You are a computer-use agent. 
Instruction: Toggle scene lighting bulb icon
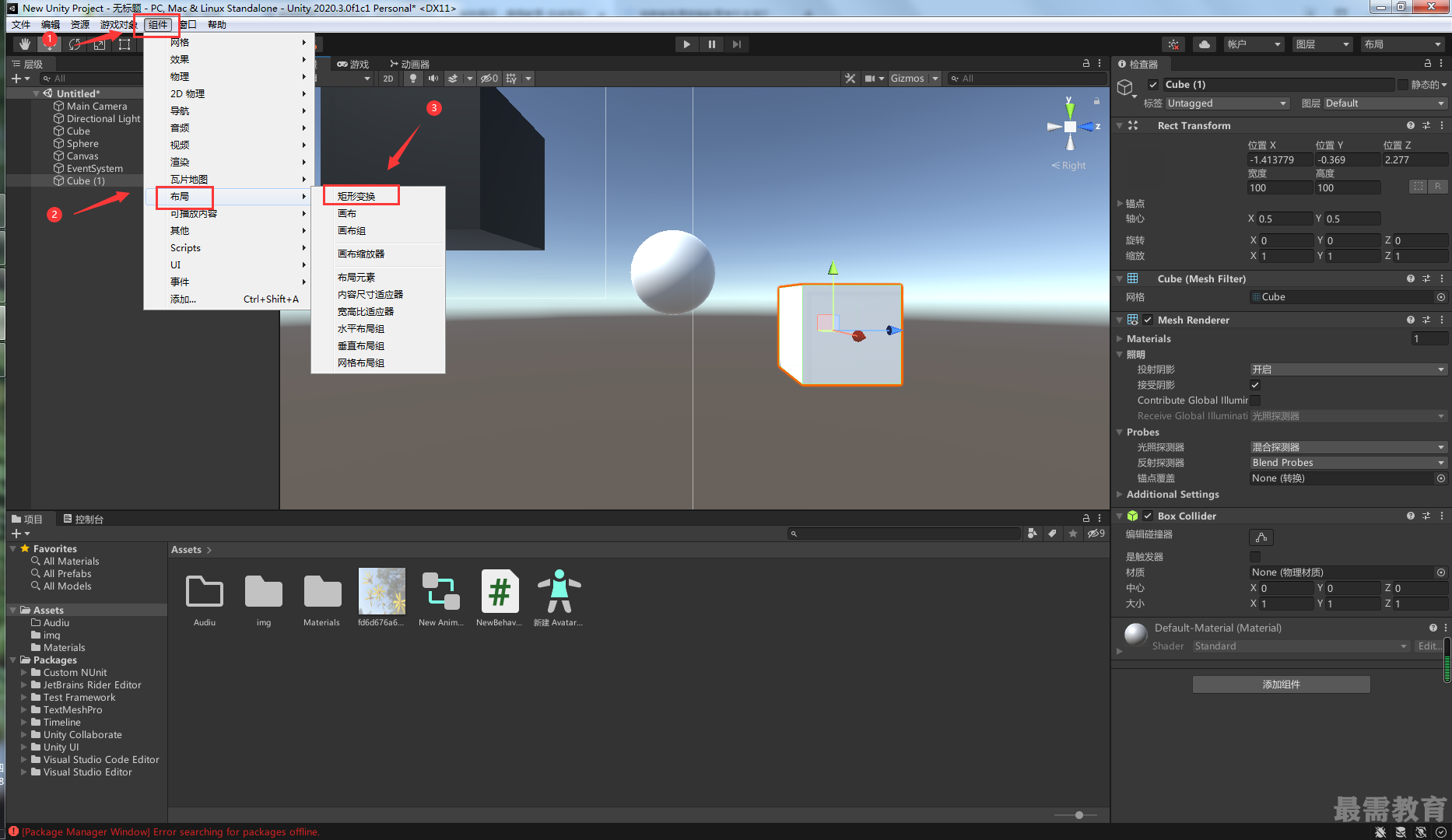point(413,79)
